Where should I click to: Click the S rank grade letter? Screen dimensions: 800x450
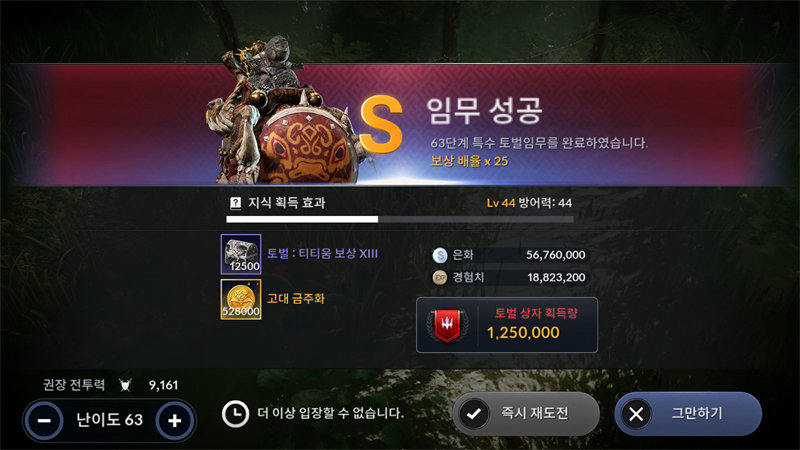click(x=382, y=124)
